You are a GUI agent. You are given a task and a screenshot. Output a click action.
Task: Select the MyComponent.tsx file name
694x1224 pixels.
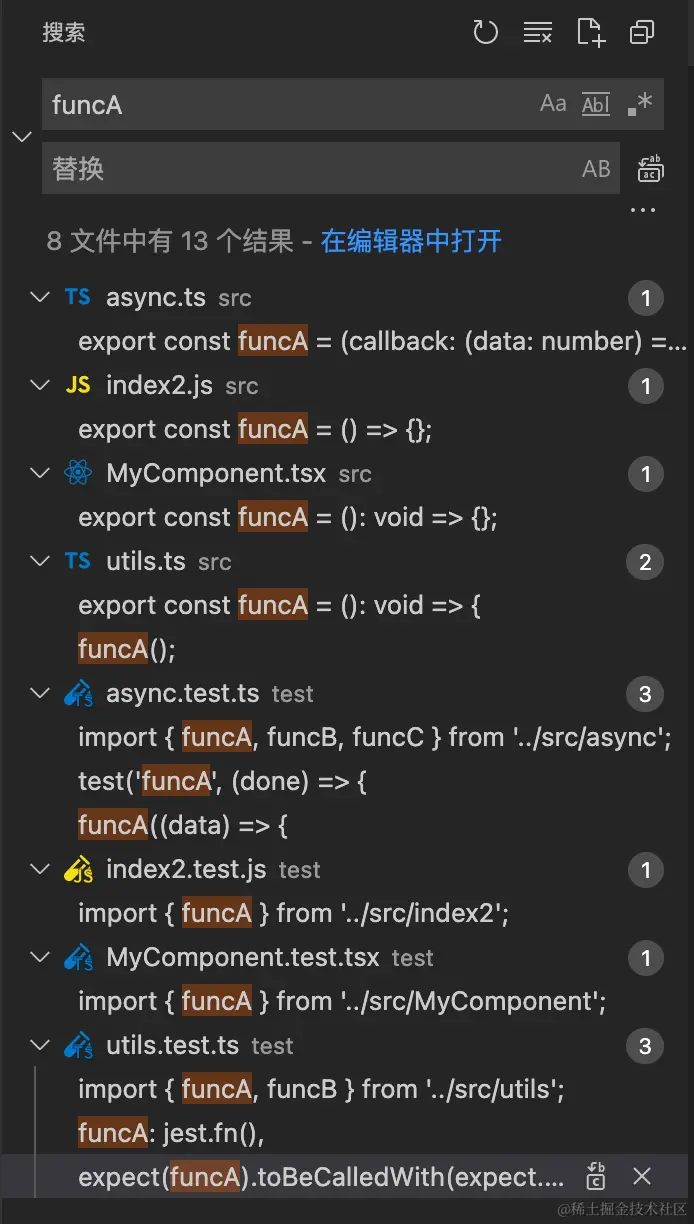click(x=216, y=473)
